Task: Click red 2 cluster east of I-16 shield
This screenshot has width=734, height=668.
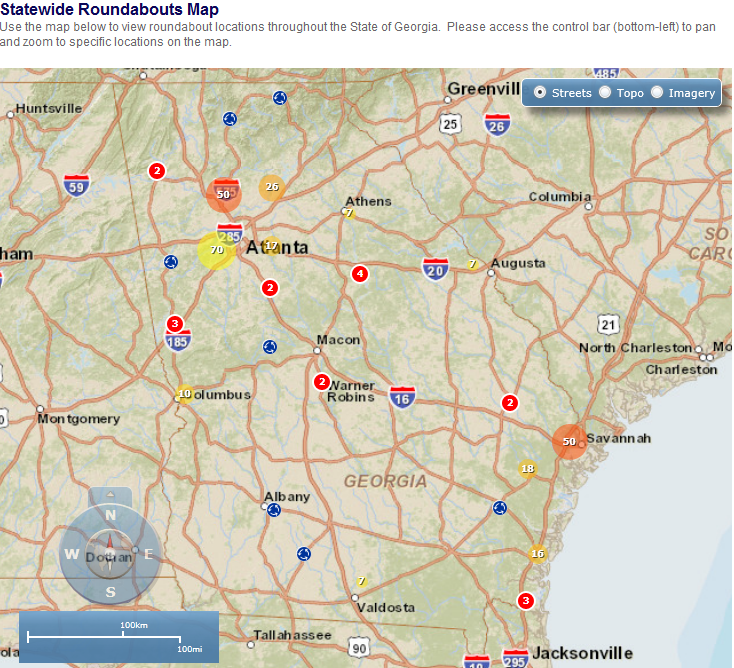Action: point(510,403)
